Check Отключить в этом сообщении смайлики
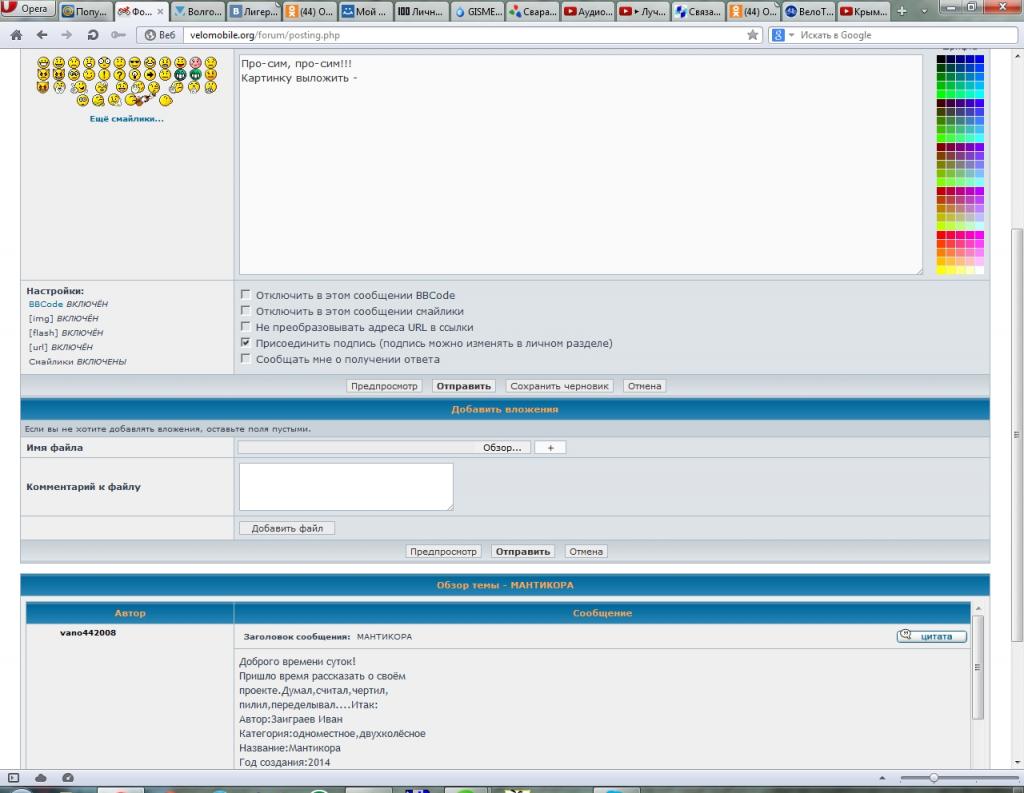The width and height of the screenshot is (1024, 793). coord(246,310)
